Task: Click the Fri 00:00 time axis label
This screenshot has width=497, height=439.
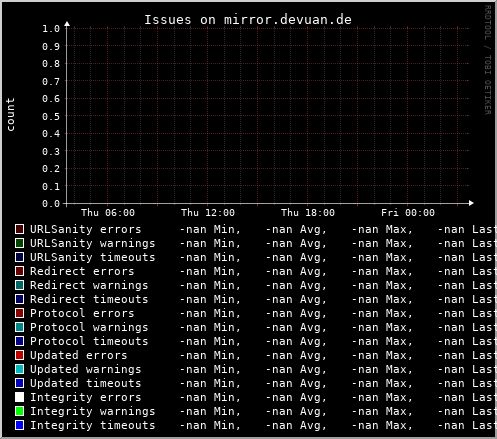Action: [x=408, y=213]
